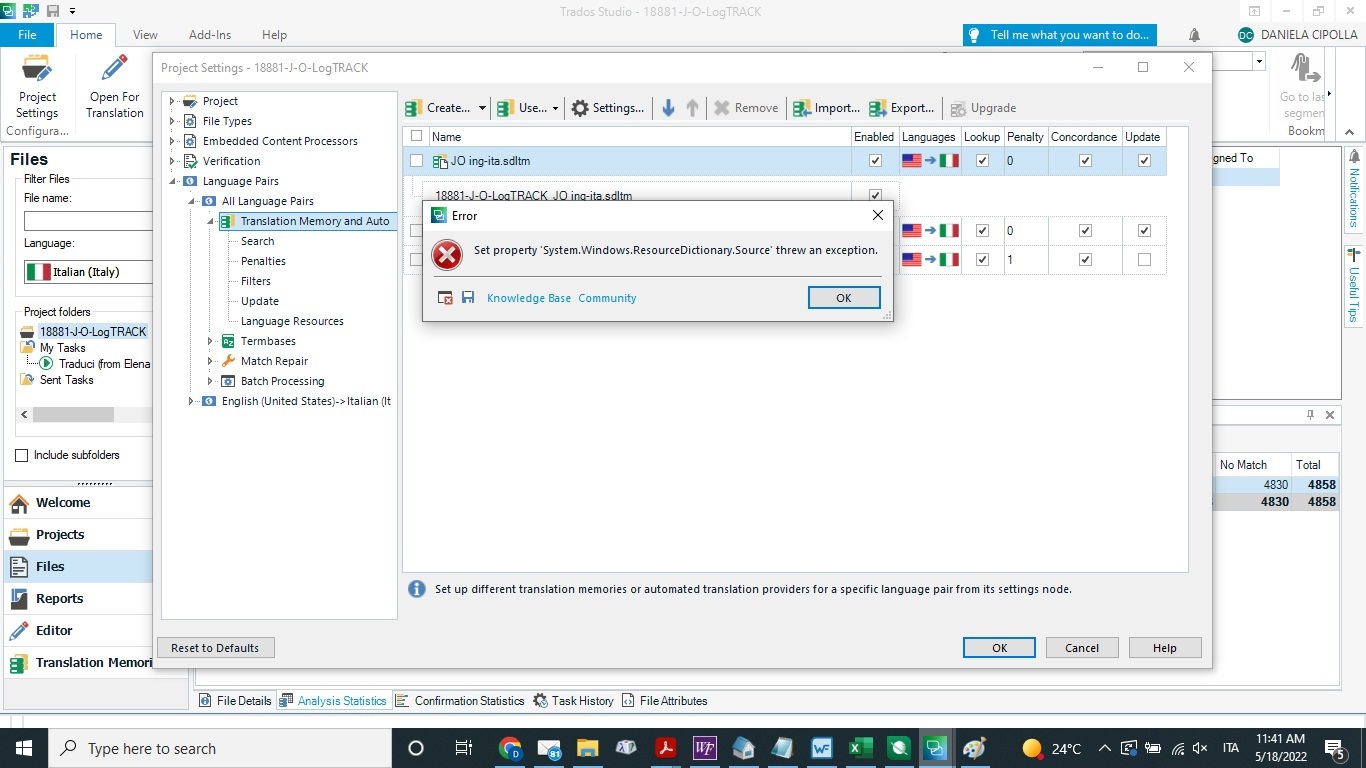The width and height of the screenshot is (1366, 768).
Task: Toggle the select-all checkbox beside the Name header
Action: coord(417,136)
